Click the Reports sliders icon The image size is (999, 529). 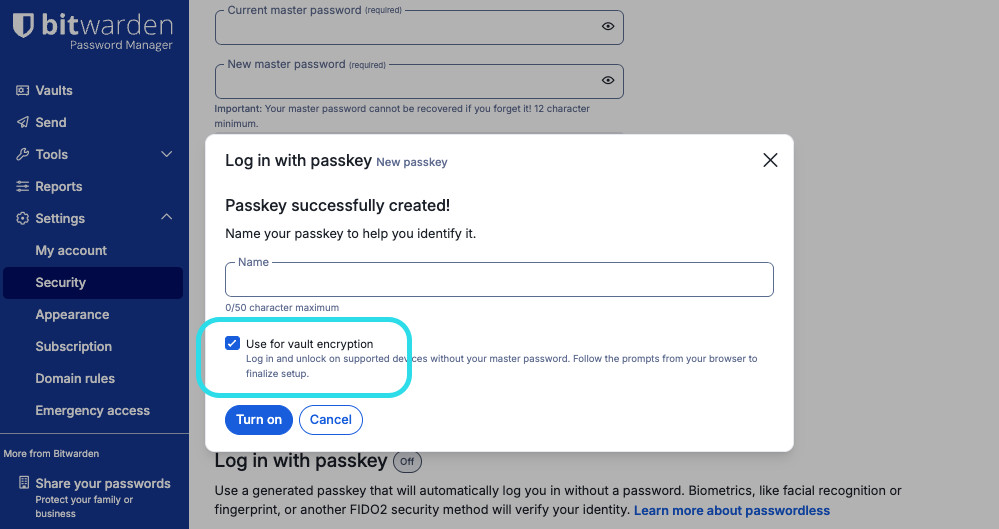click(22, 186)
